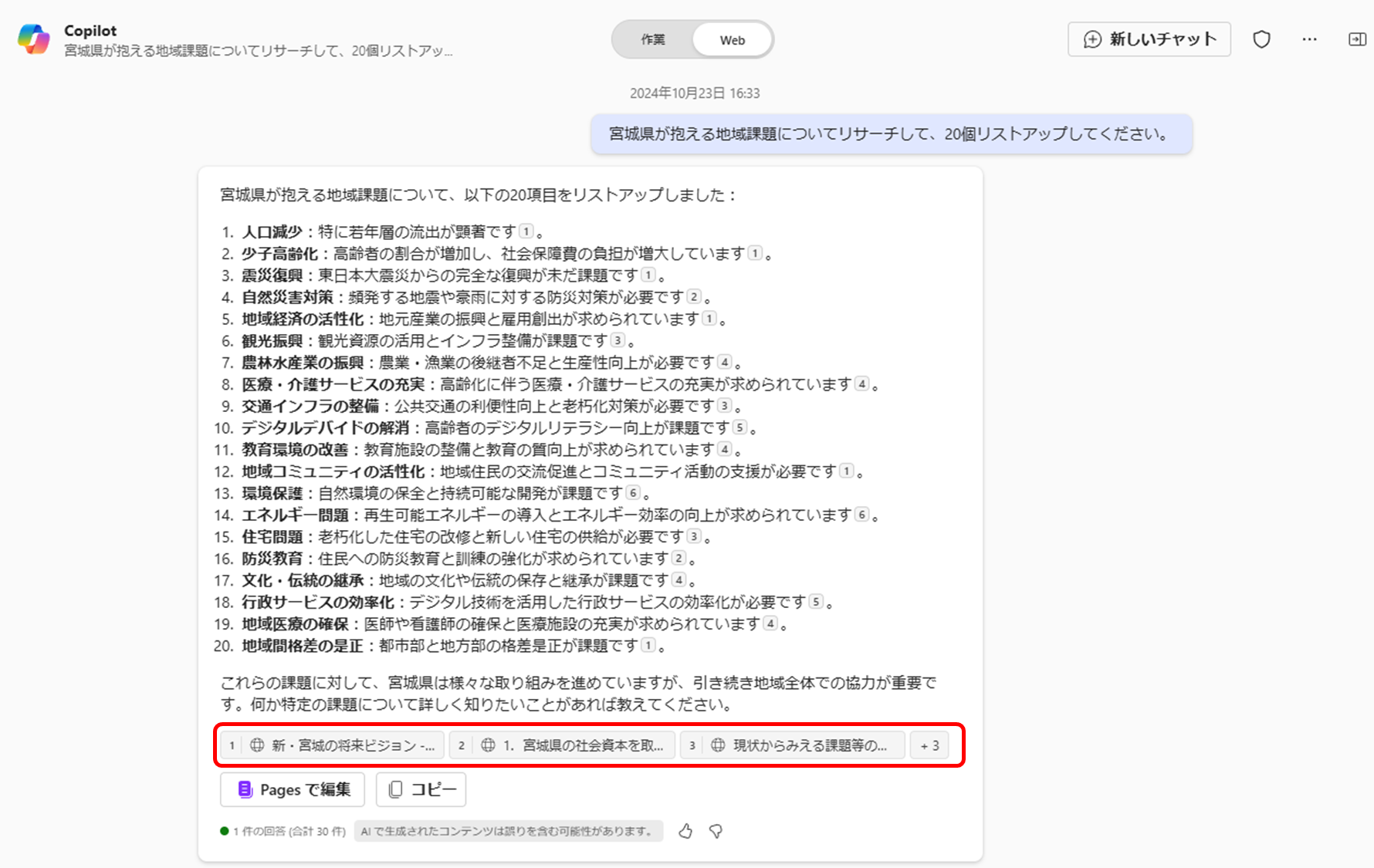Toggle the side panel icon
The width and height of the screenshot is (1374, 868).
[1357, 39]
